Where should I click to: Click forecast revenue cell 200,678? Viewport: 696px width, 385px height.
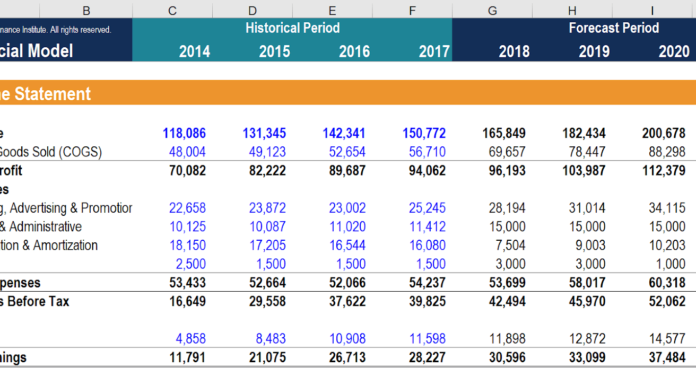pos(663,133)
